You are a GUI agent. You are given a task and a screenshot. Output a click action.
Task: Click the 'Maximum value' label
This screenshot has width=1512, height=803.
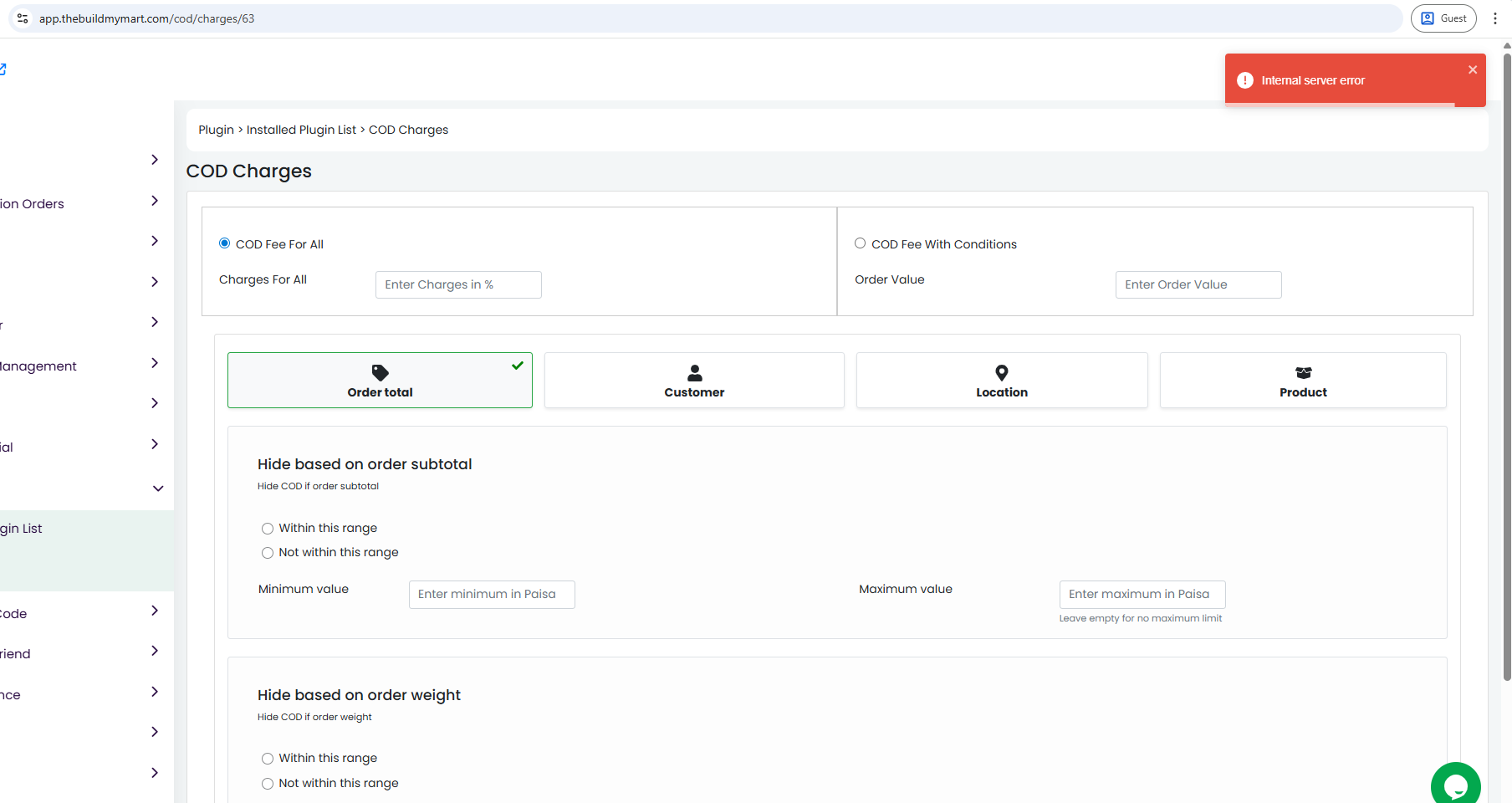coord(906,589)
